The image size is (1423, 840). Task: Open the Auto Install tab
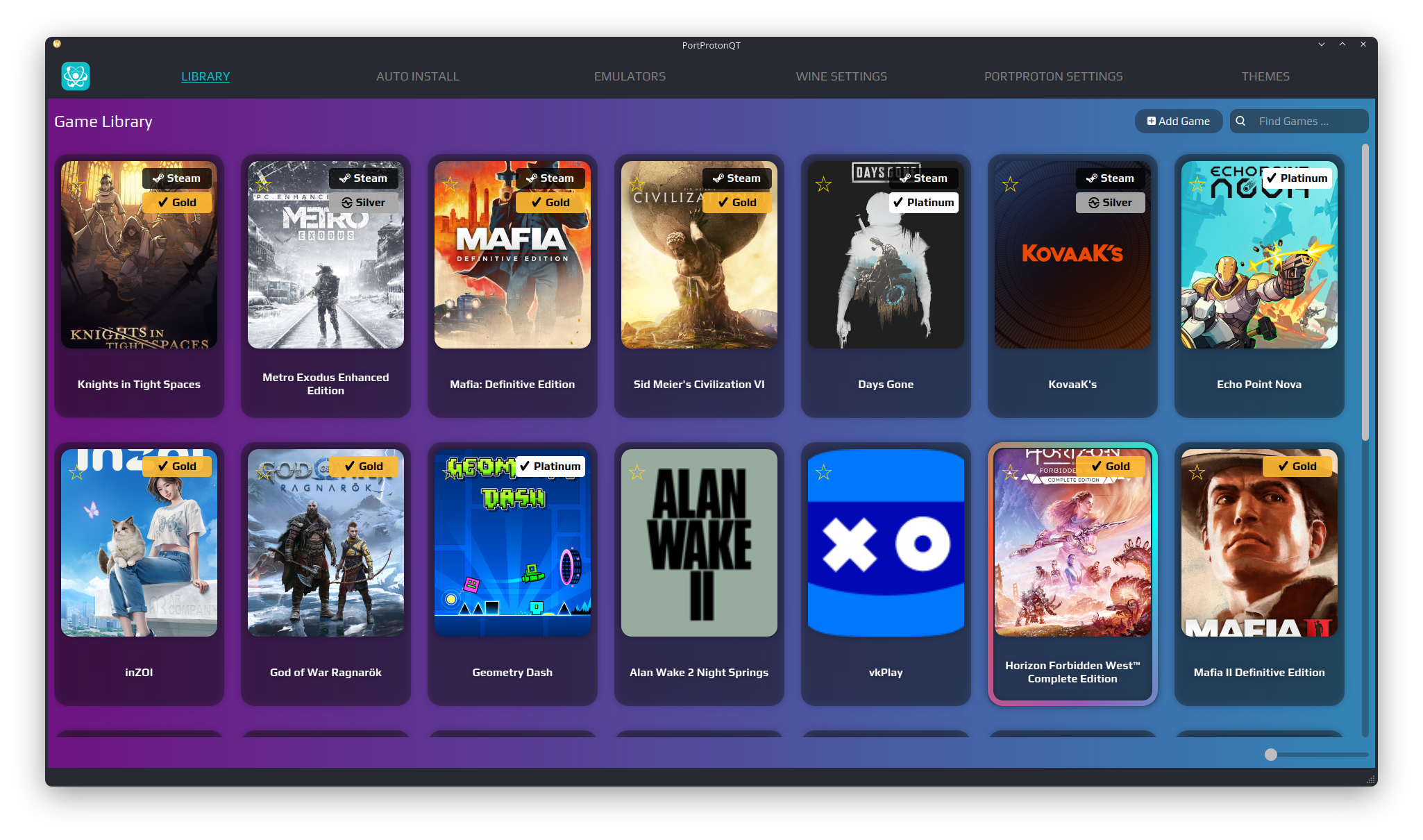click(417, 76)
